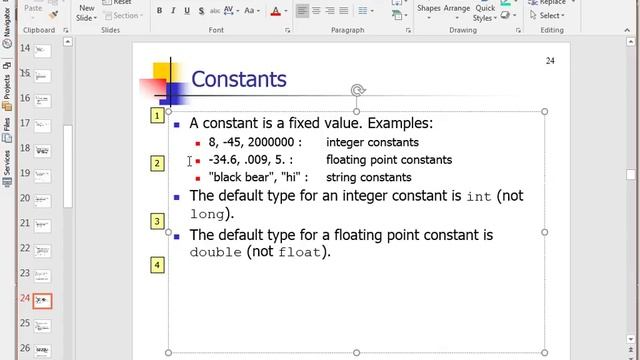Click animation tag number 2

tap(157, 163)
